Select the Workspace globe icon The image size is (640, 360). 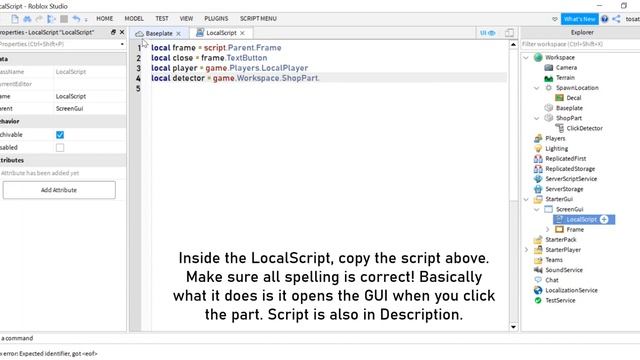pos(538,58)
